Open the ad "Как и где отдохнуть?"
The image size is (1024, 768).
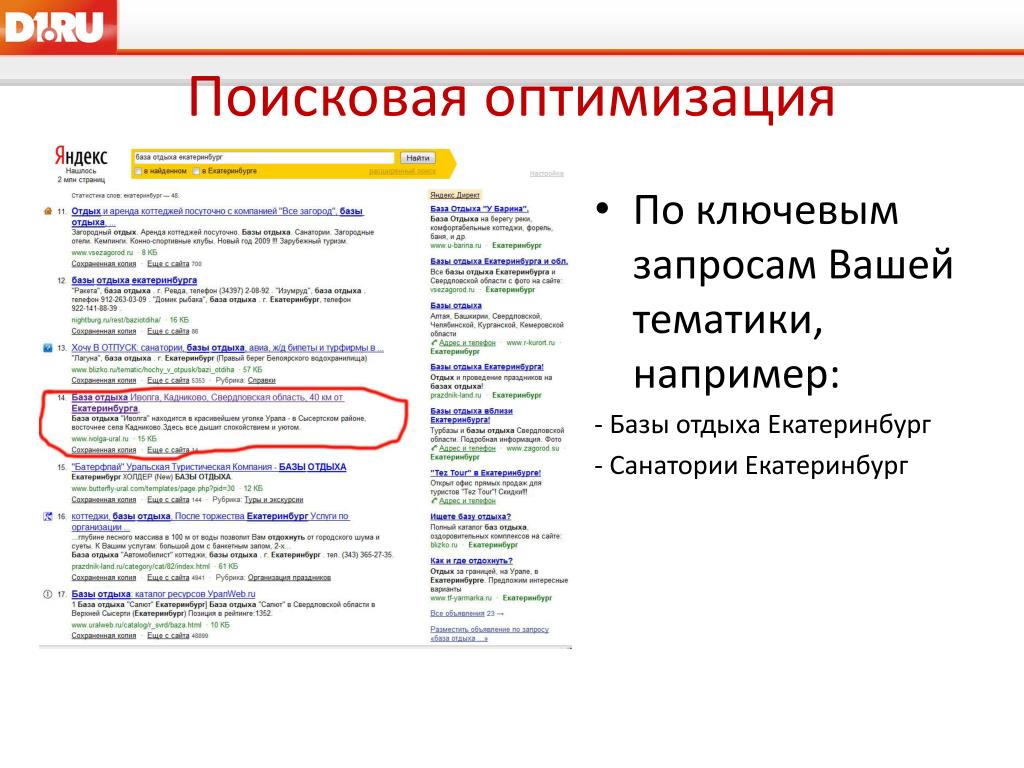(x=471, y=561)
